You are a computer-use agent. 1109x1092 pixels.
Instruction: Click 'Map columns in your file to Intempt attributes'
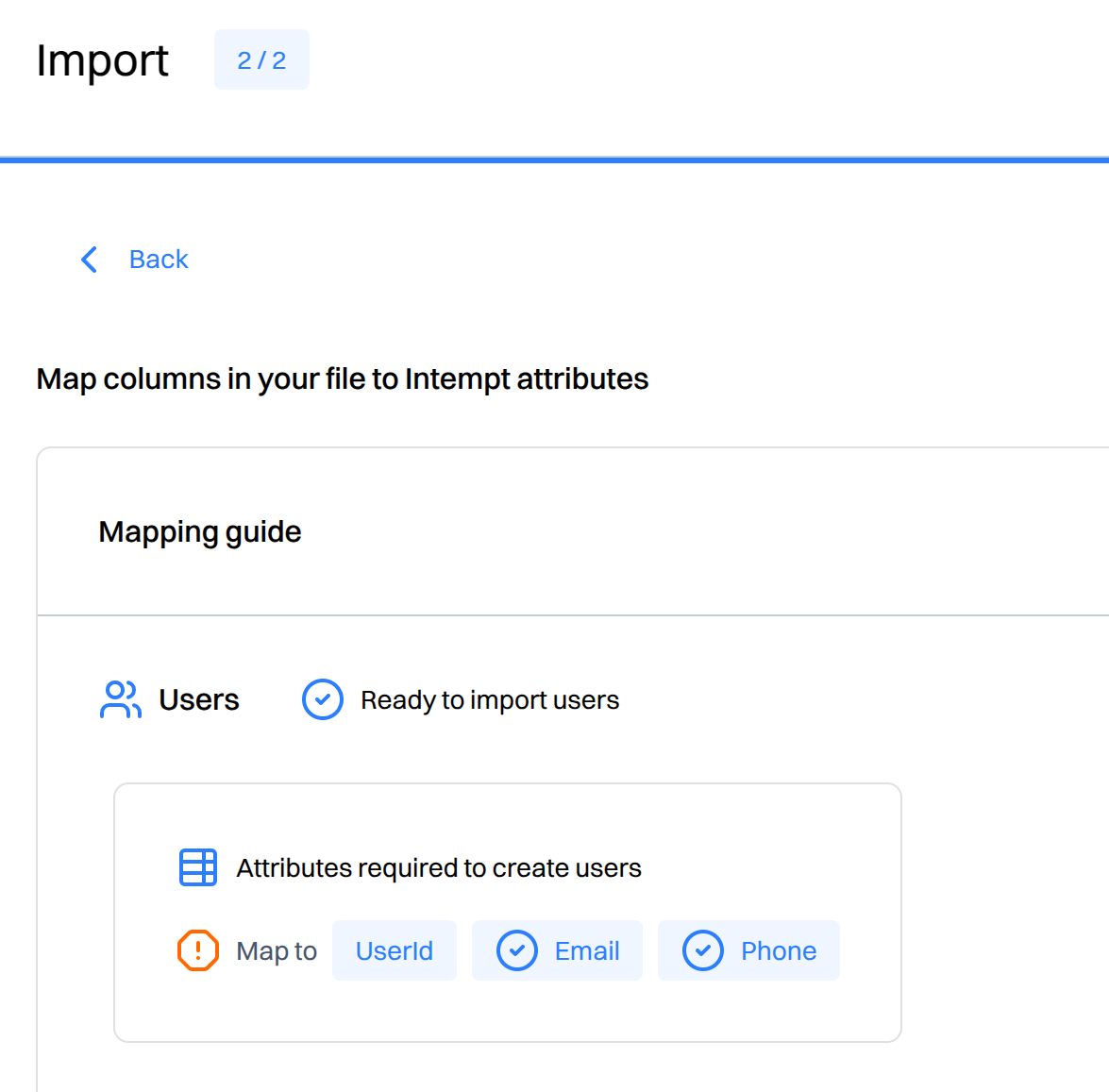[343, 379]
